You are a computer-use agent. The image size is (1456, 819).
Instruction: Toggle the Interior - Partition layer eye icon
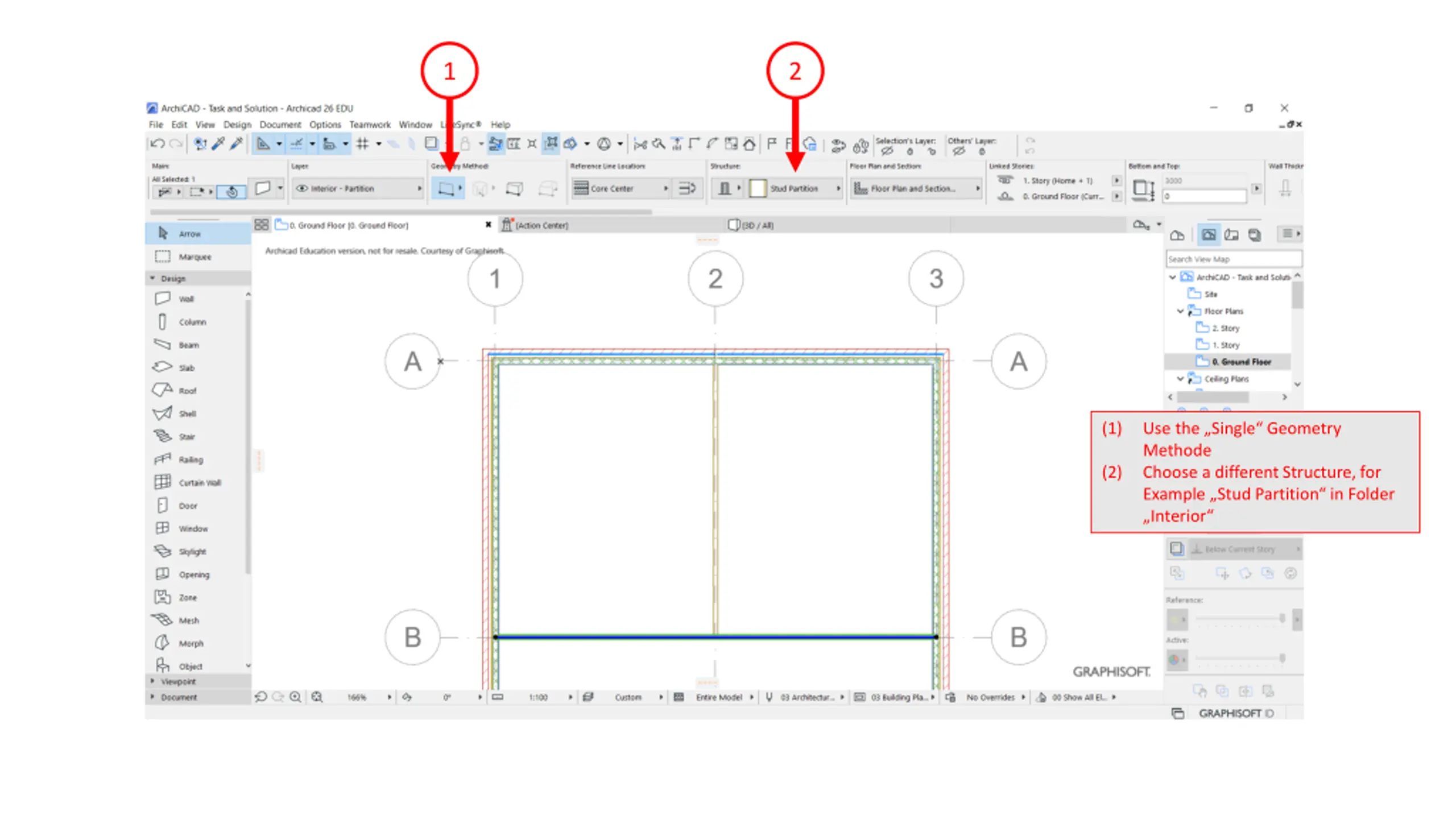click(302, 188)
